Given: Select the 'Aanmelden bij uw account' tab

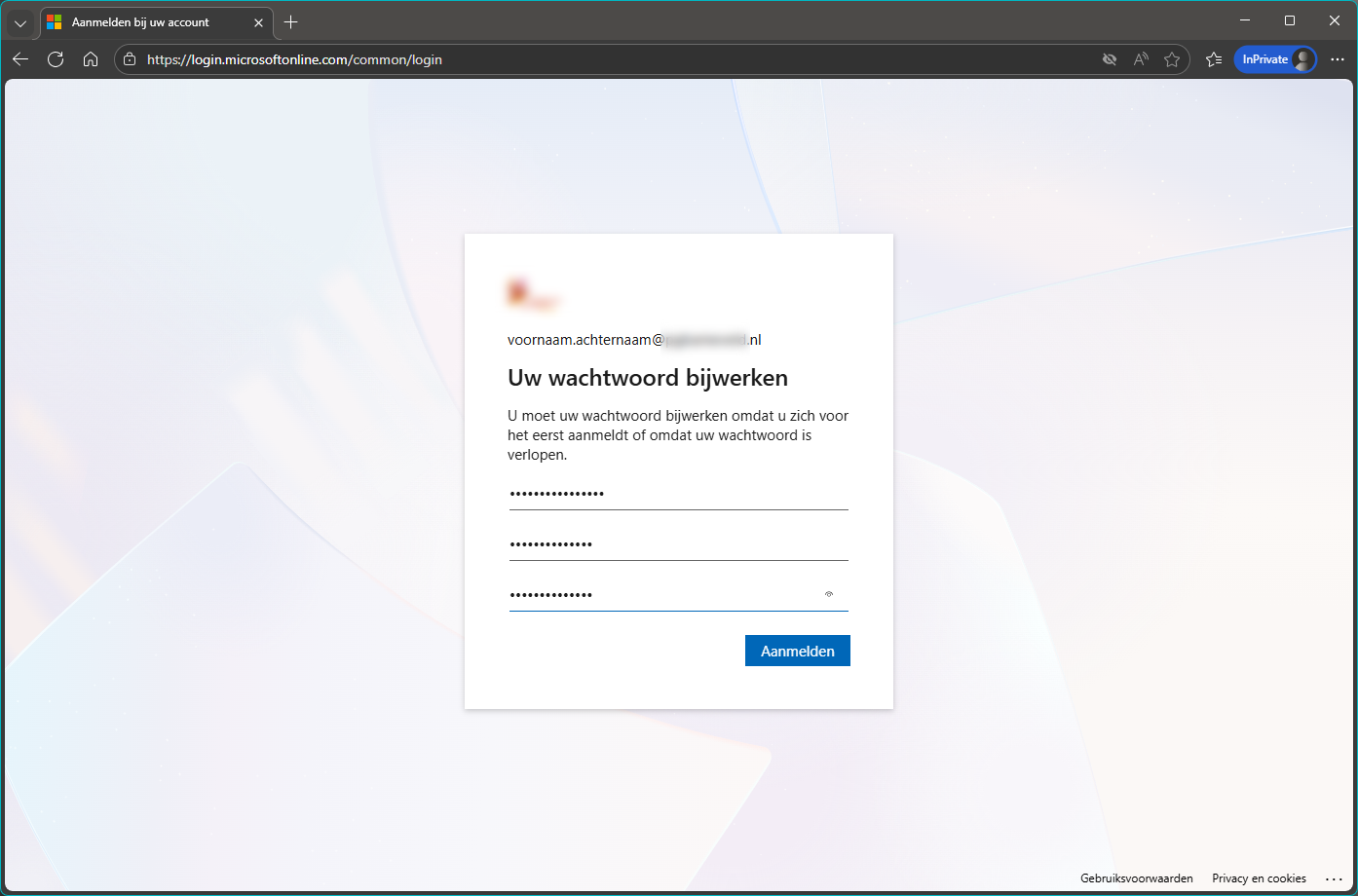Looking at the screenshot, I should tap(156, 22).
